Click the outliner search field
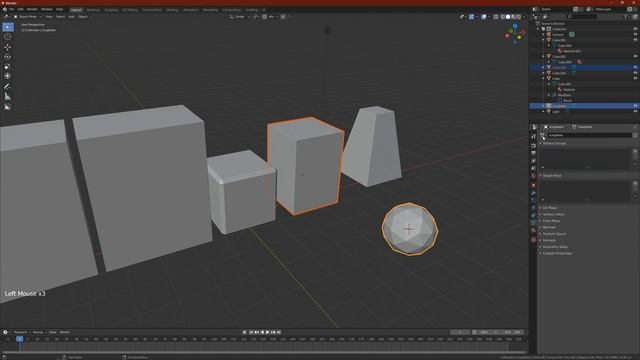Viewport: 640px width, 360px height. point(582,17)
